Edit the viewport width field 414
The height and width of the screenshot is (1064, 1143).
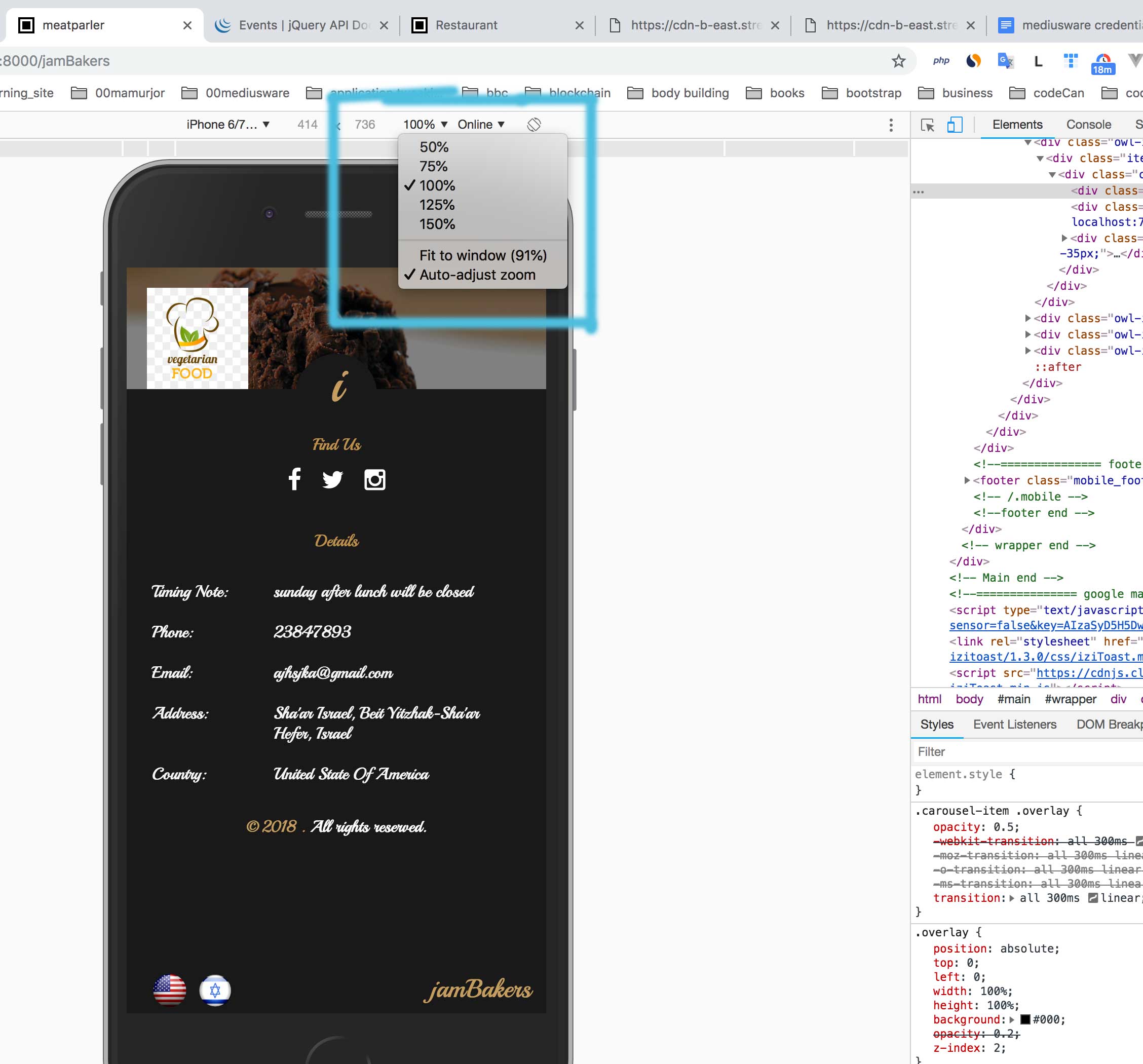pos(307,125)
